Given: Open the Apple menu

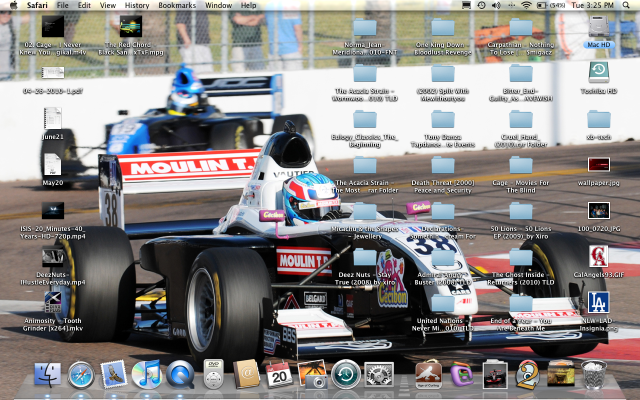Looking at the screenshot, I should point(13,5).
